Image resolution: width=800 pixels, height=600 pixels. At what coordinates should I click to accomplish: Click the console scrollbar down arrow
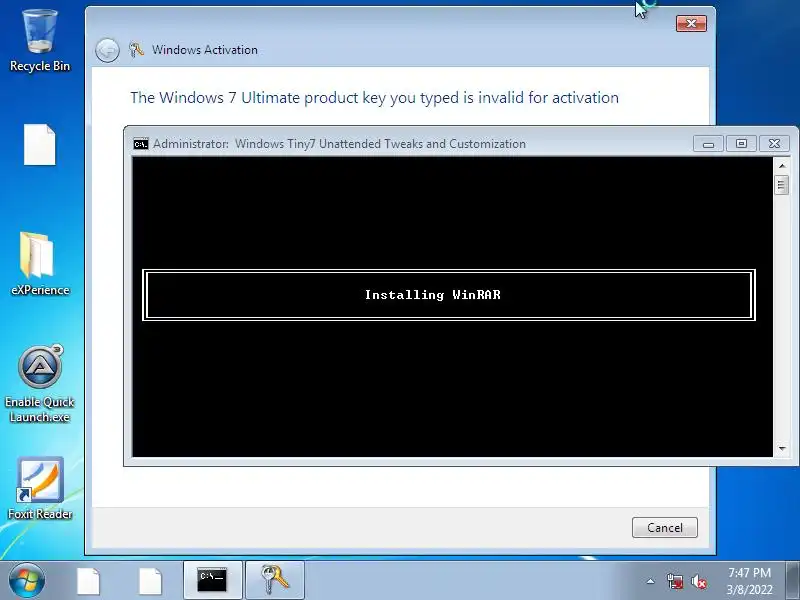tap(782, 448)
